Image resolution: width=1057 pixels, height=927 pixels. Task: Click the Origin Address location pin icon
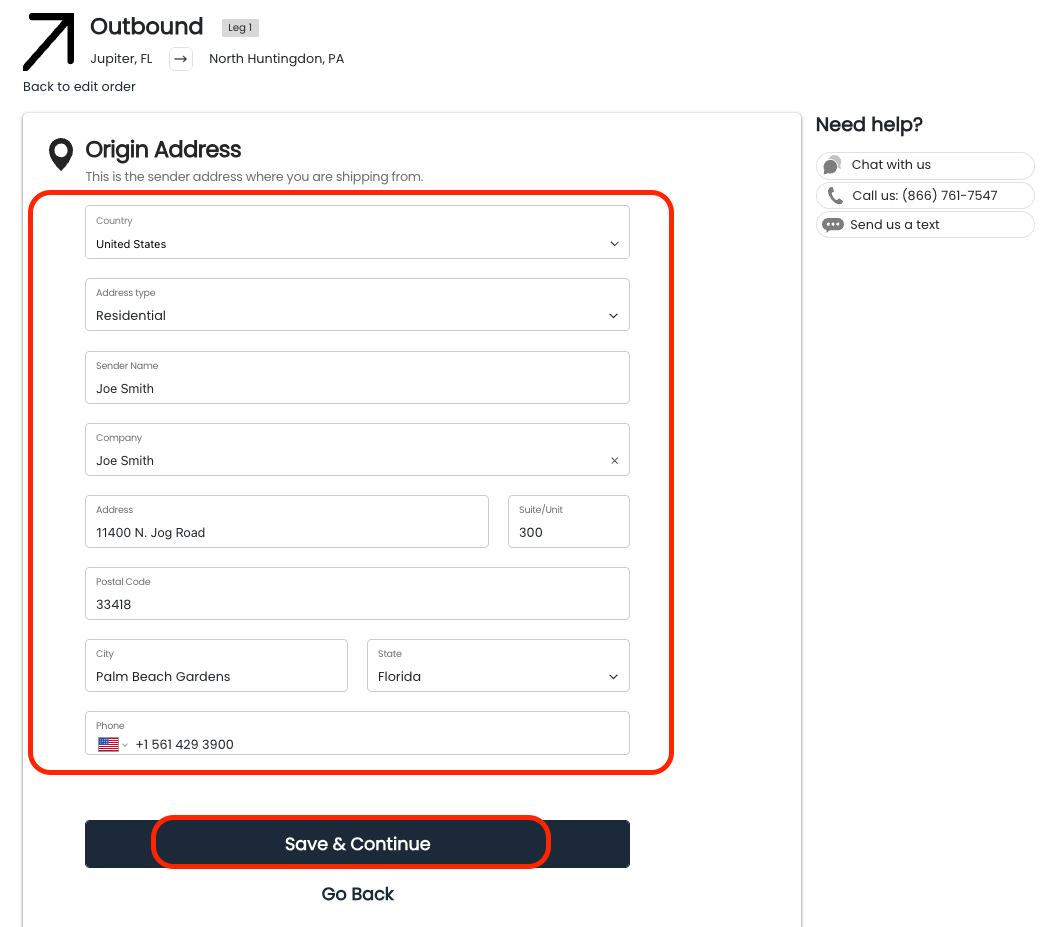coord(61,154)
